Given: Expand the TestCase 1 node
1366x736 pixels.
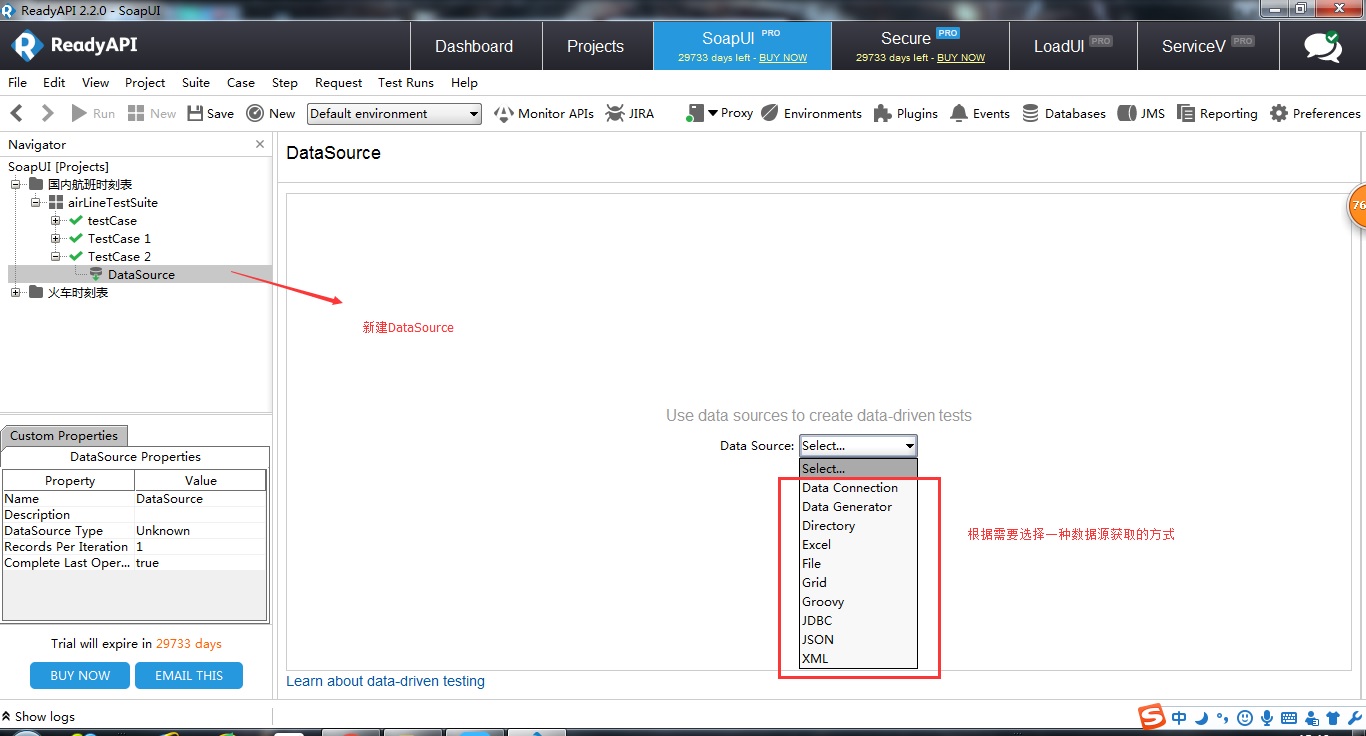Looking at the screenshot, I should click(56, 238).
